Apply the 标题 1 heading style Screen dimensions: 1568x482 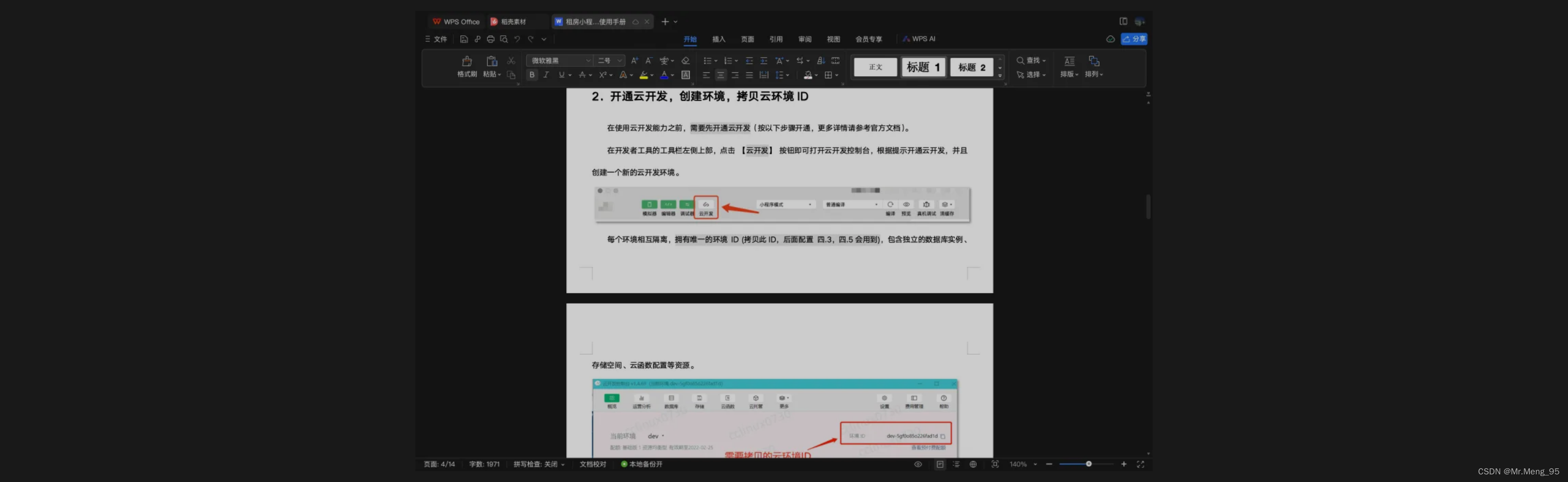923,67
